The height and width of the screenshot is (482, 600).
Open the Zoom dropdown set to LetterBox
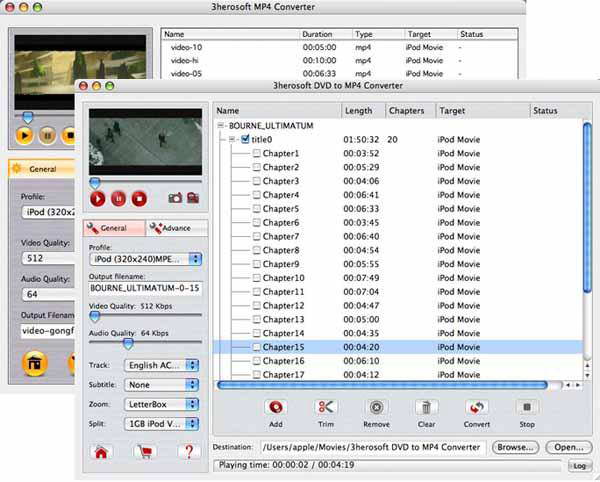tap(161, 404)
